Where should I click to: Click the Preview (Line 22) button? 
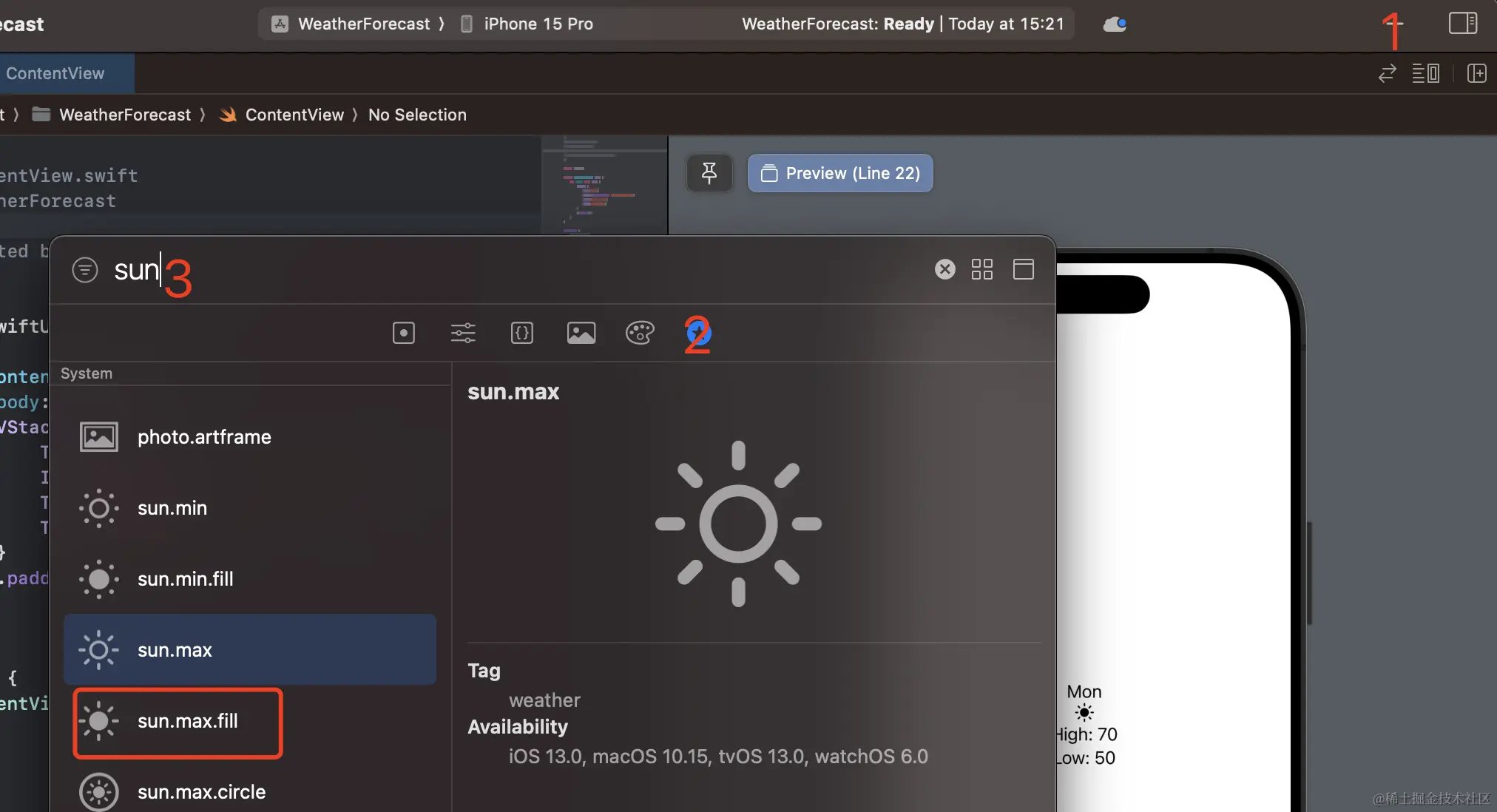(840, 173)
